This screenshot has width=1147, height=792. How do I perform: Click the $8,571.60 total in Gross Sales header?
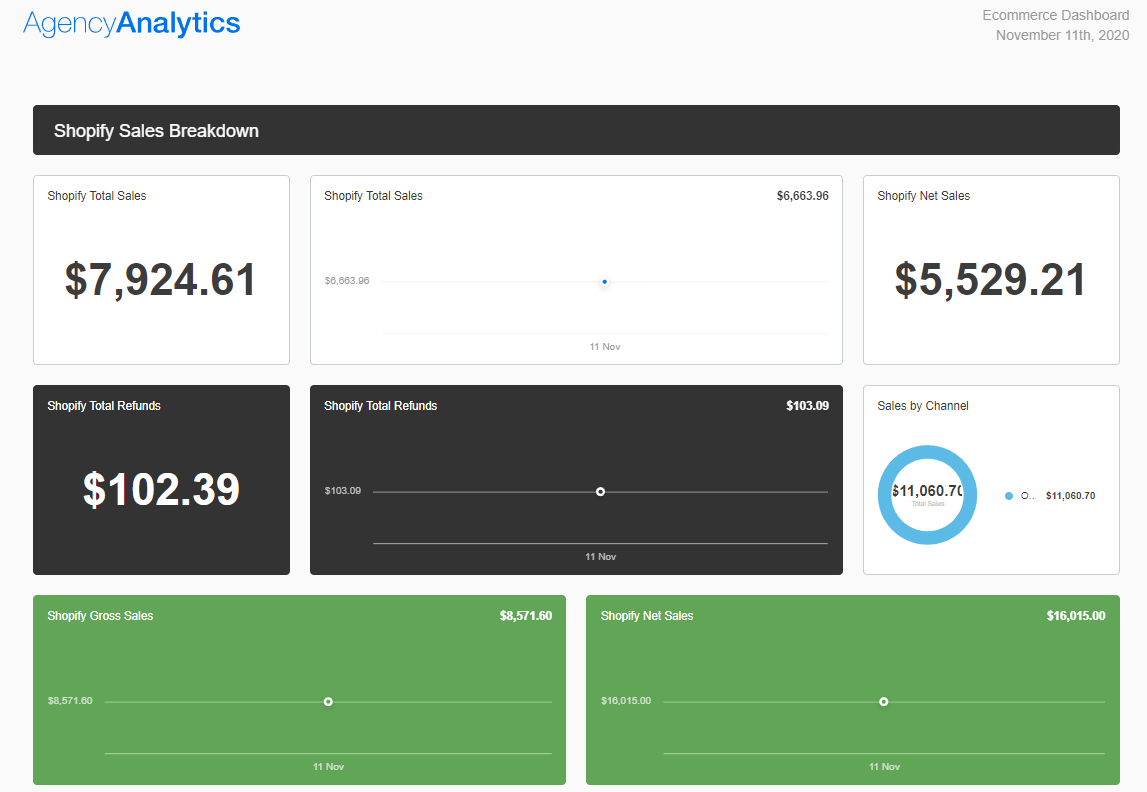point(526,616)
